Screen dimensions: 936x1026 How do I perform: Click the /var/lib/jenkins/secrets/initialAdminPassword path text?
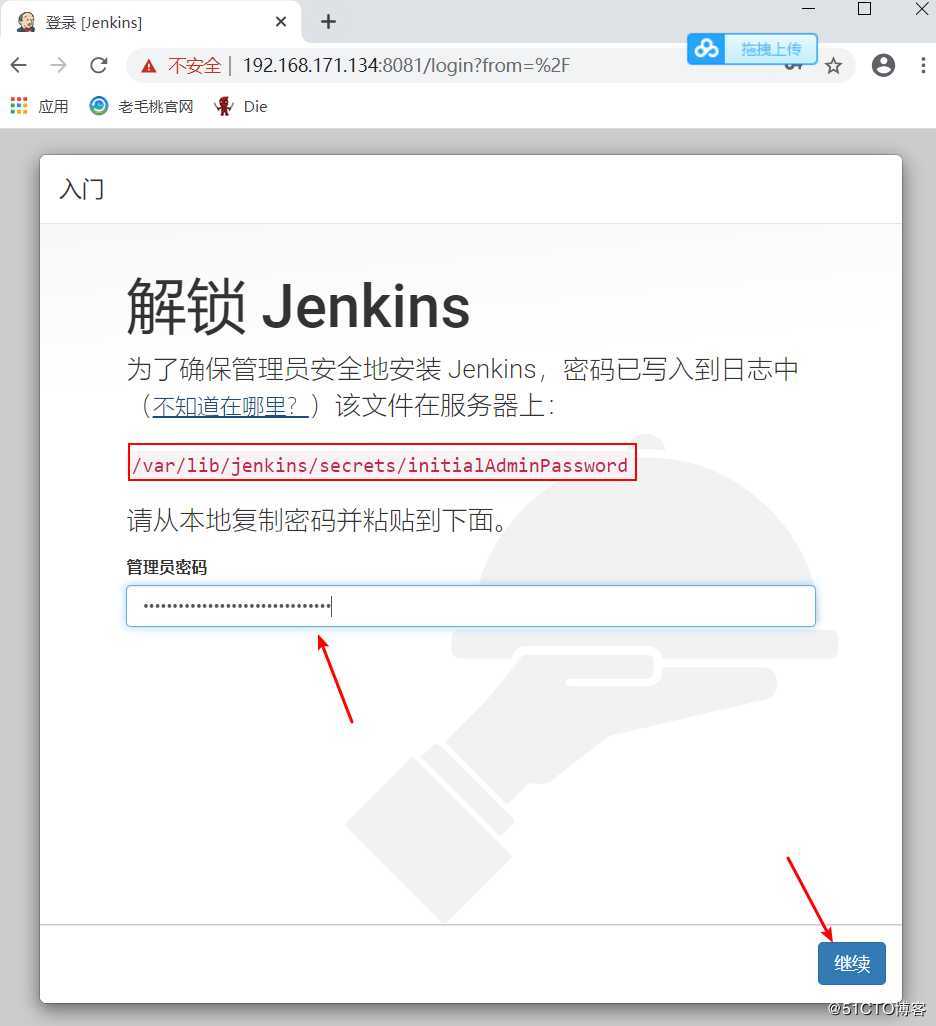tap(382, 465)
